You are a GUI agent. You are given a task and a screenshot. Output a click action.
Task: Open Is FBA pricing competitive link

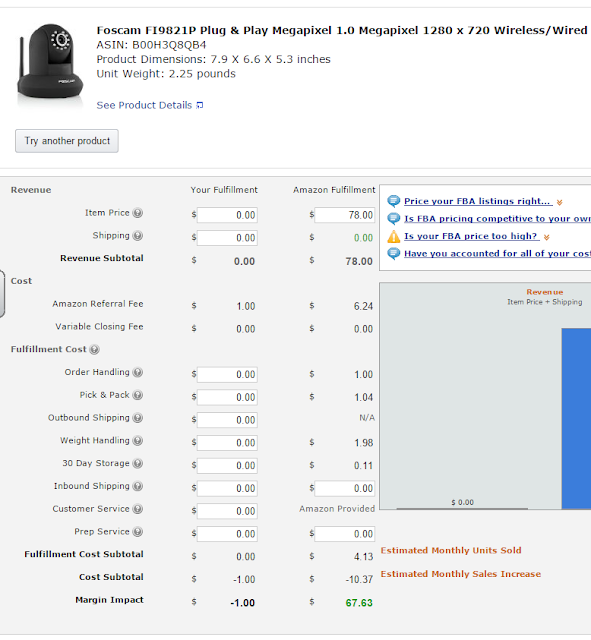497,219
